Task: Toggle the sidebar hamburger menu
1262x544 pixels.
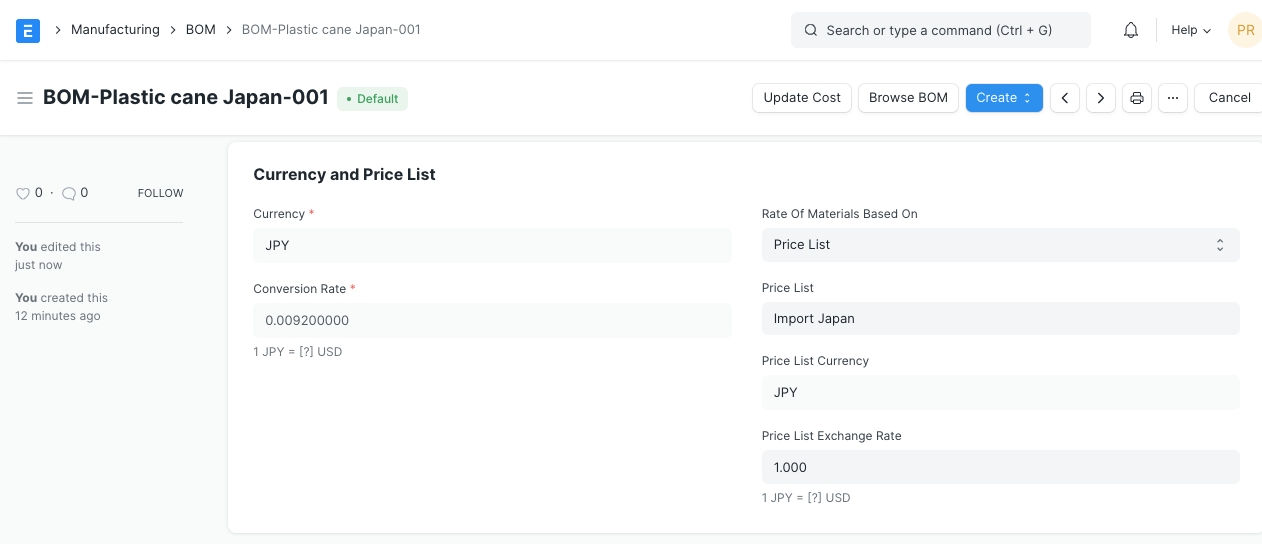Action: (x=25, y=98)
